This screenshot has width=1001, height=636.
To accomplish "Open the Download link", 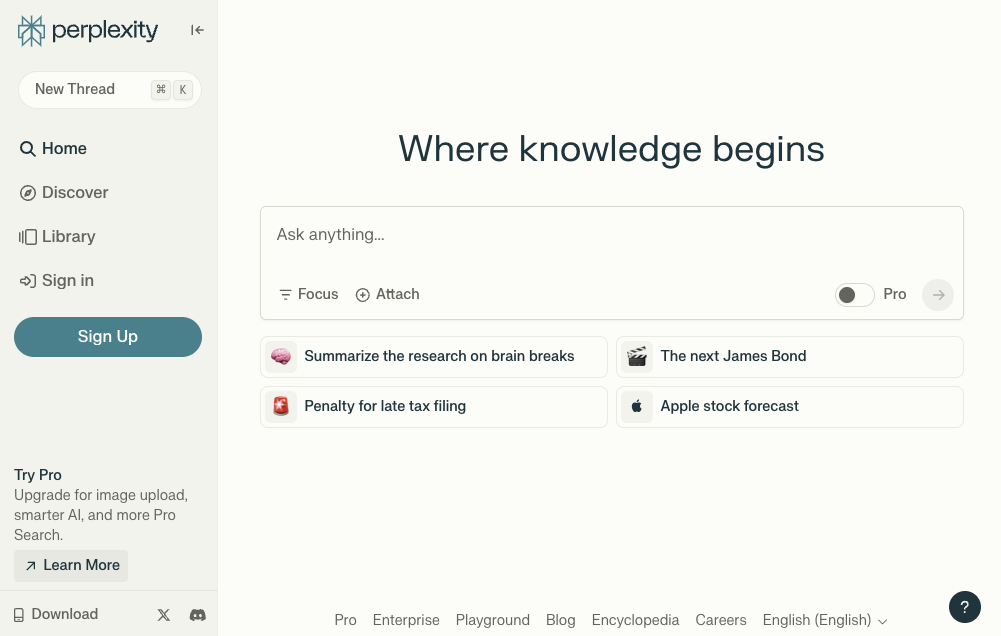I will pyautogui.click(x=56, y=614).
